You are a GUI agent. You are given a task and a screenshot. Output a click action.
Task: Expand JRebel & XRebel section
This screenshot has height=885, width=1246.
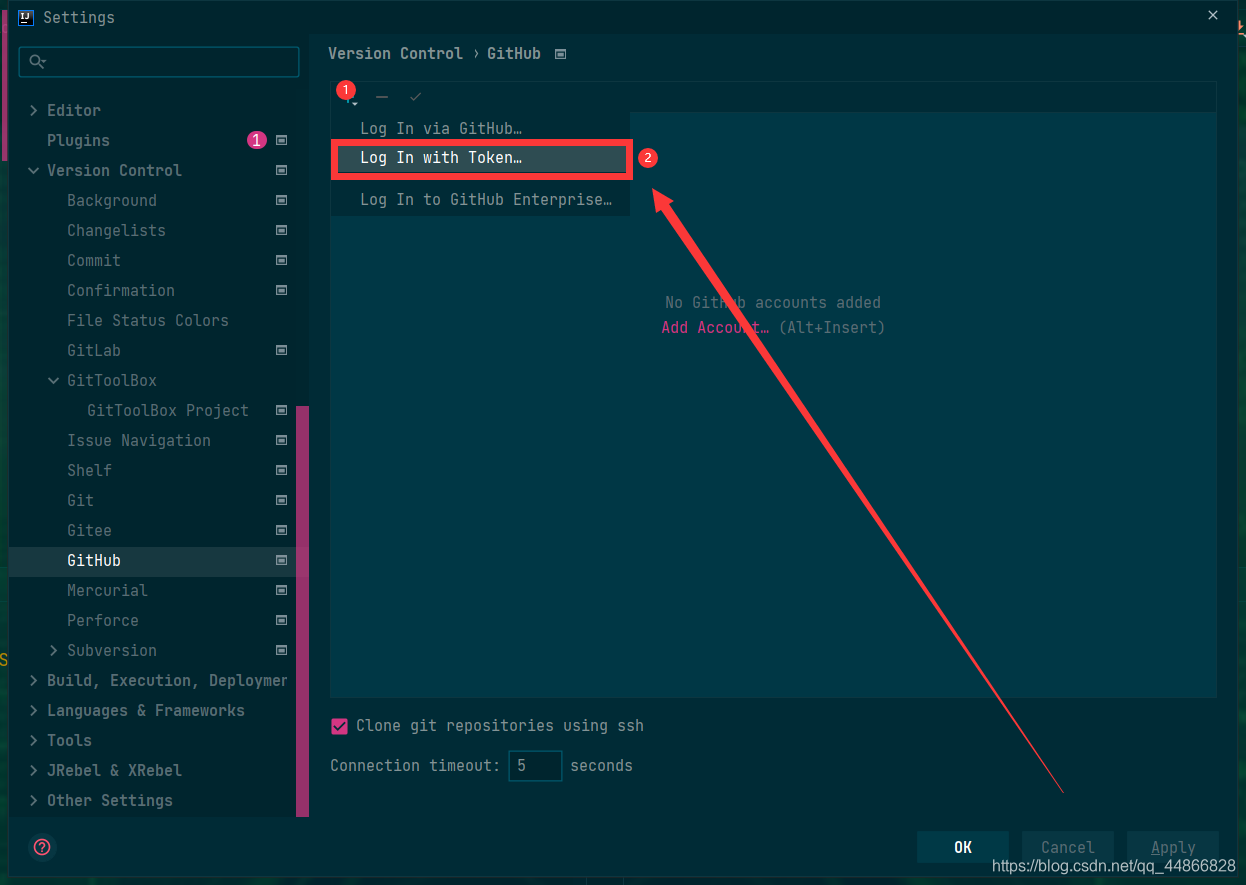pyautogui.click(x=34, y=770)
